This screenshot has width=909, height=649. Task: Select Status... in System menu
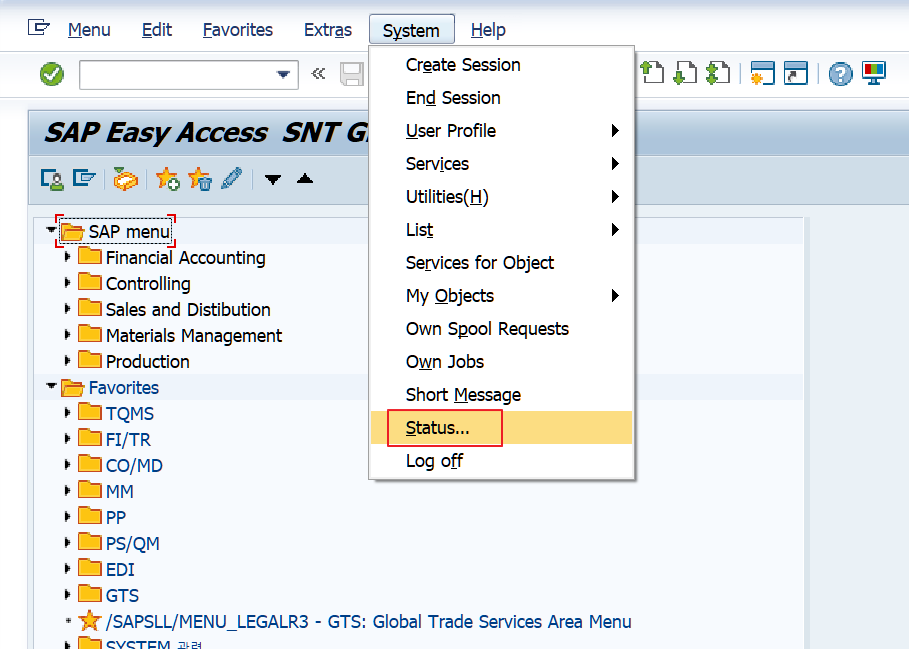point(501,428)
